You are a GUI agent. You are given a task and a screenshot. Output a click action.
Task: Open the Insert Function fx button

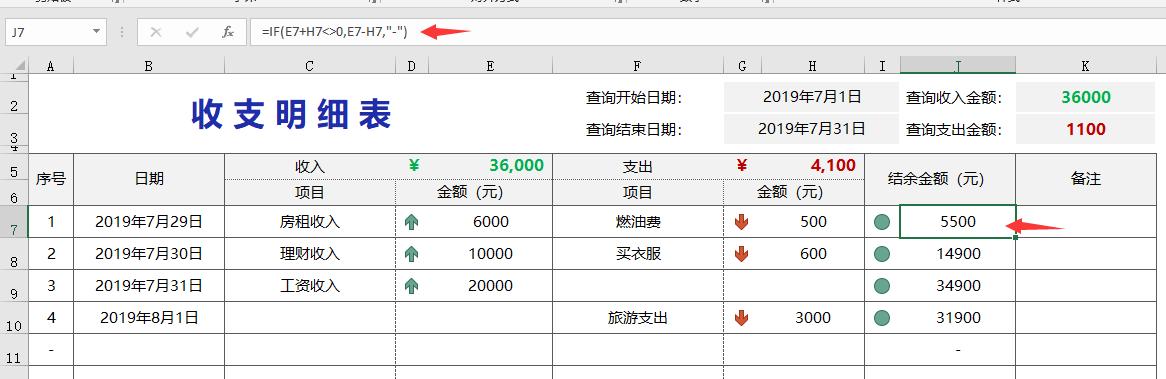[228, 32]
